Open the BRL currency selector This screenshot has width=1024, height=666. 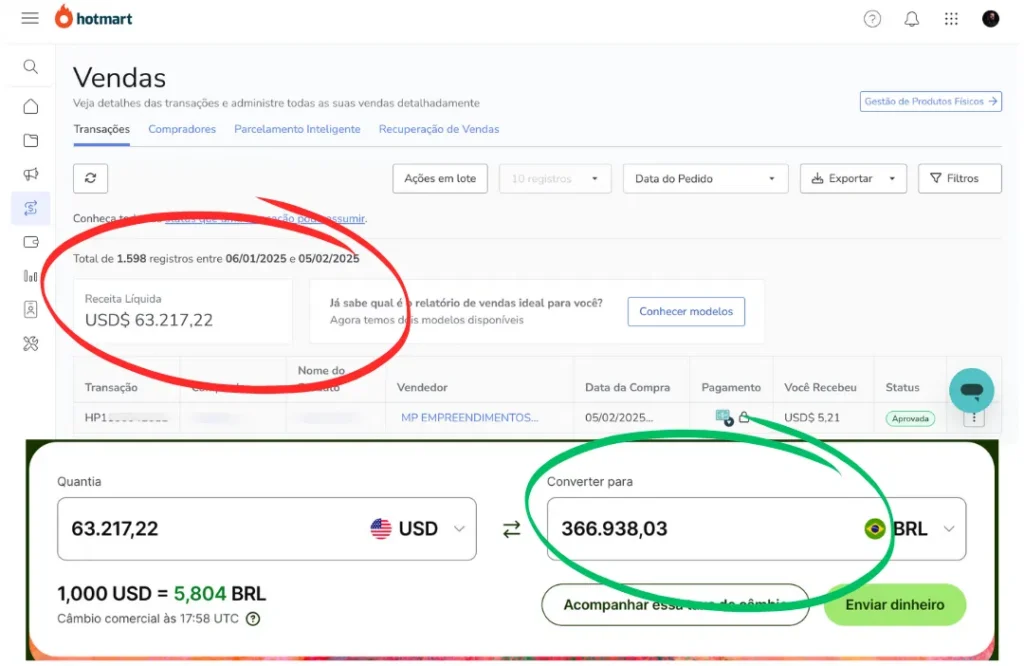(909, 529)
